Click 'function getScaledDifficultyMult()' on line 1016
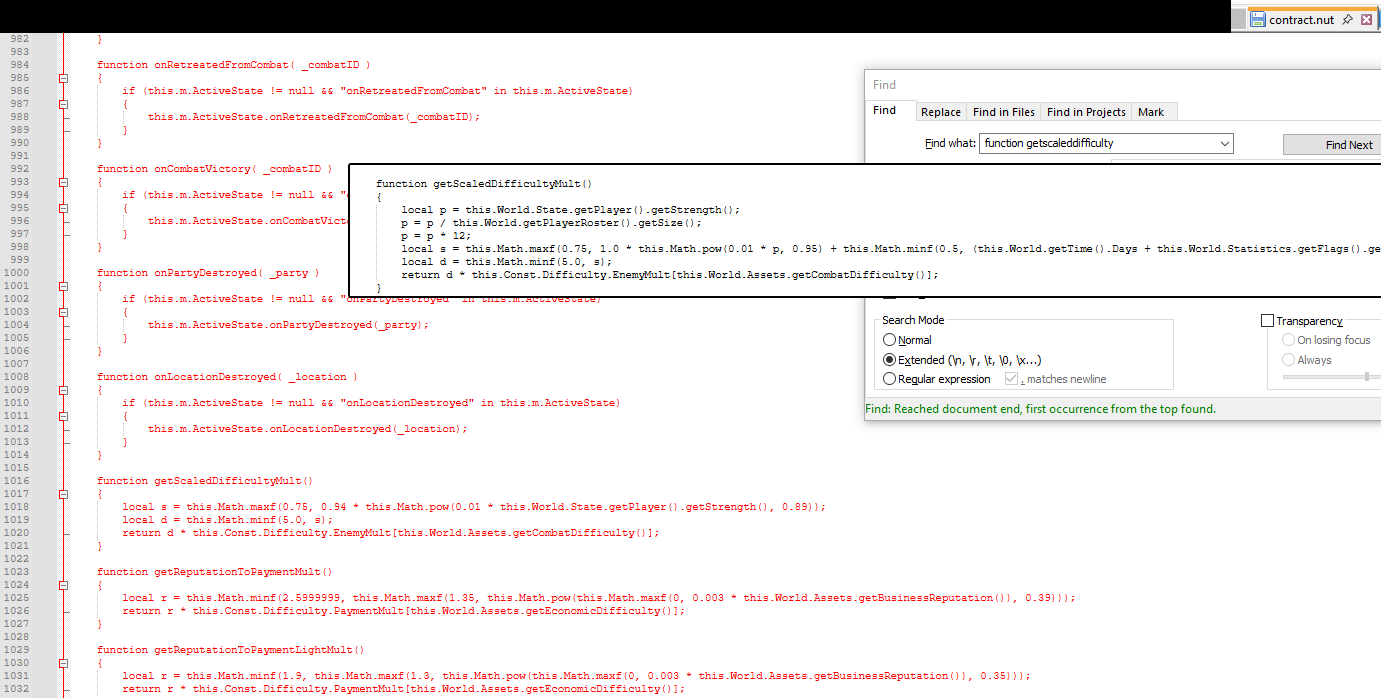 click(x=206, y=481)
